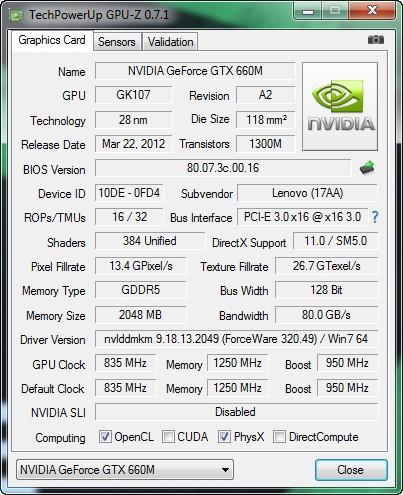Screen dimensions: 403x495
Task: Open the Validation tab
Action: (170, 42)
